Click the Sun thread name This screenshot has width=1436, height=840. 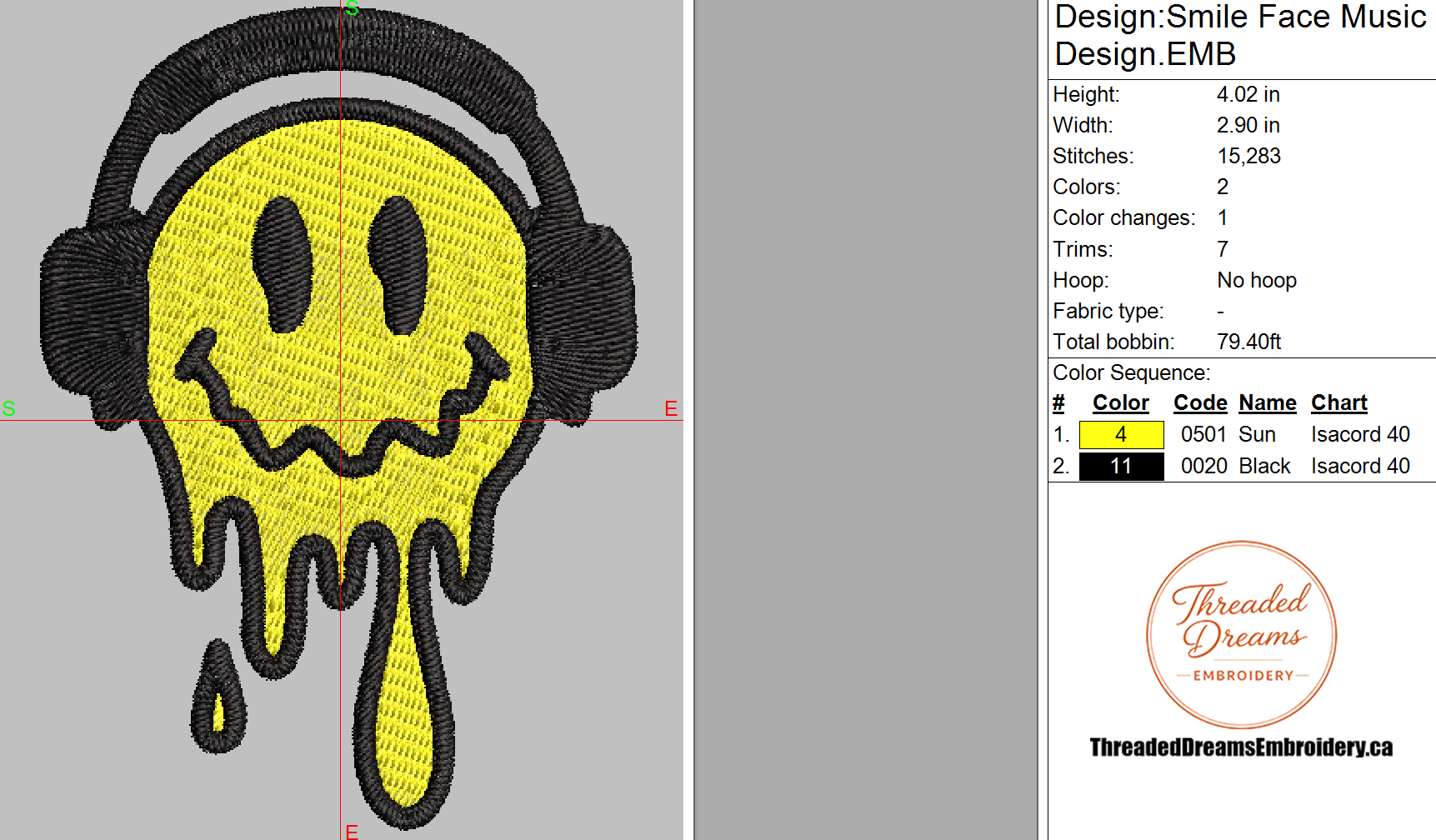click(x=1257, y=435)
